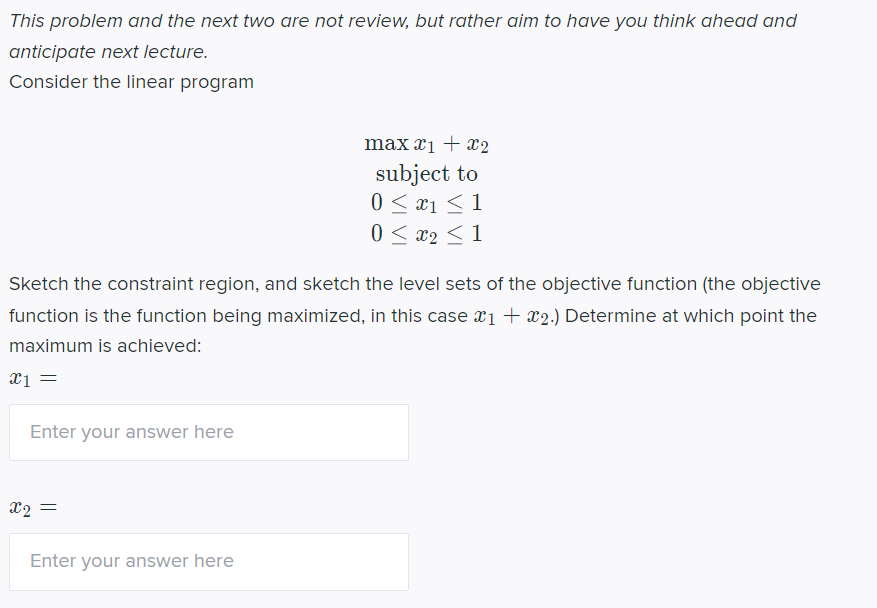Click the 'max x1 + x2' objective expression
This screenshot has height=608, width=877.
[426, 143]
